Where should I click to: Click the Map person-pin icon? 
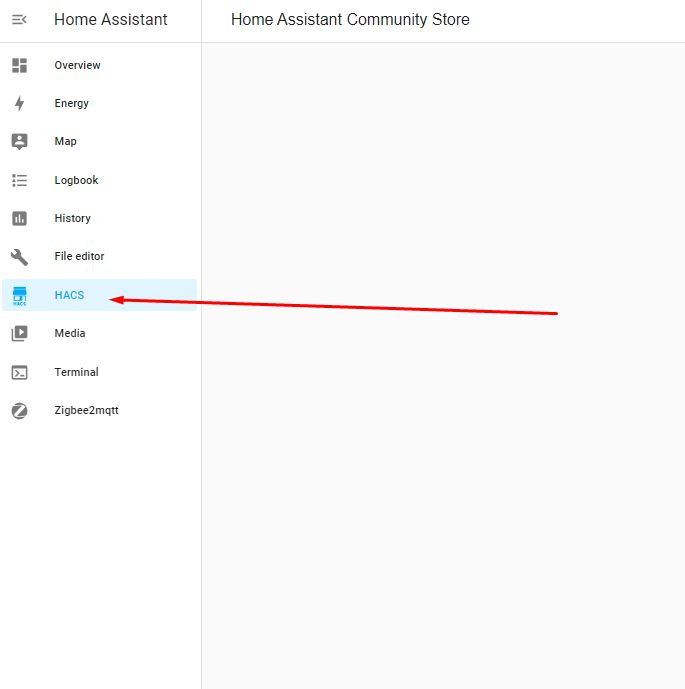pos(19,141)
